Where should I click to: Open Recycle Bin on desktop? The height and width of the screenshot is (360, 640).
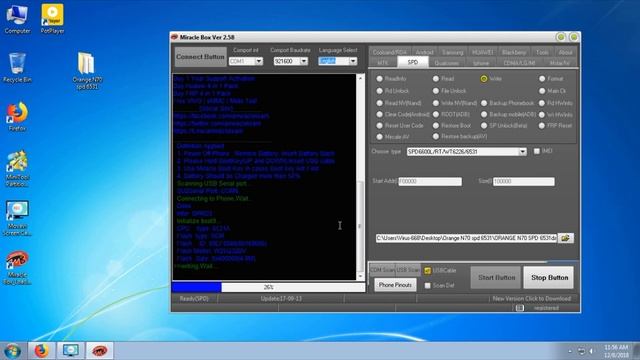17,68
